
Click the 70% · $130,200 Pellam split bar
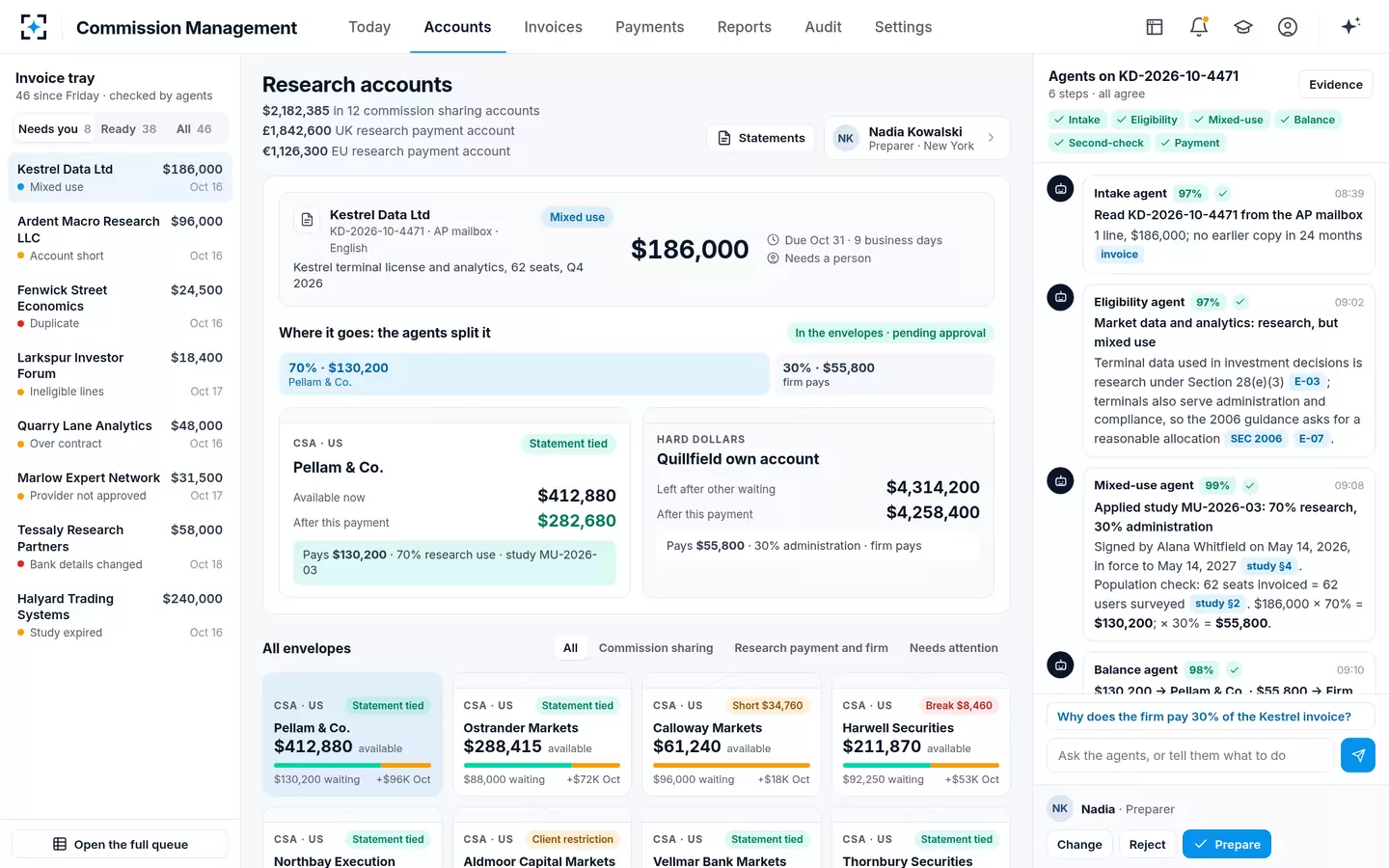point(525,374)
